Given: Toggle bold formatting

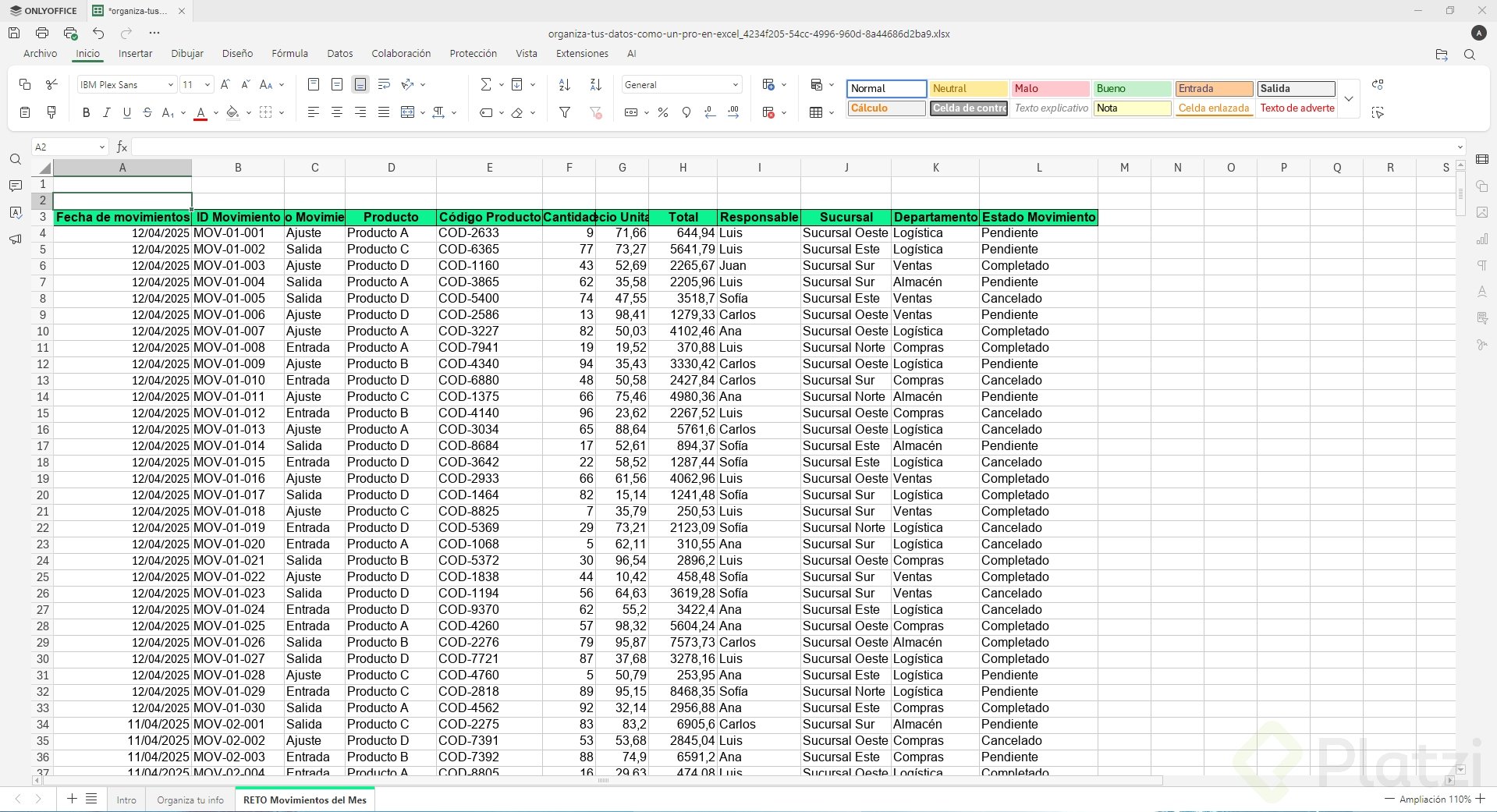Looking at the screenshot, I should (x=86, y=112).
